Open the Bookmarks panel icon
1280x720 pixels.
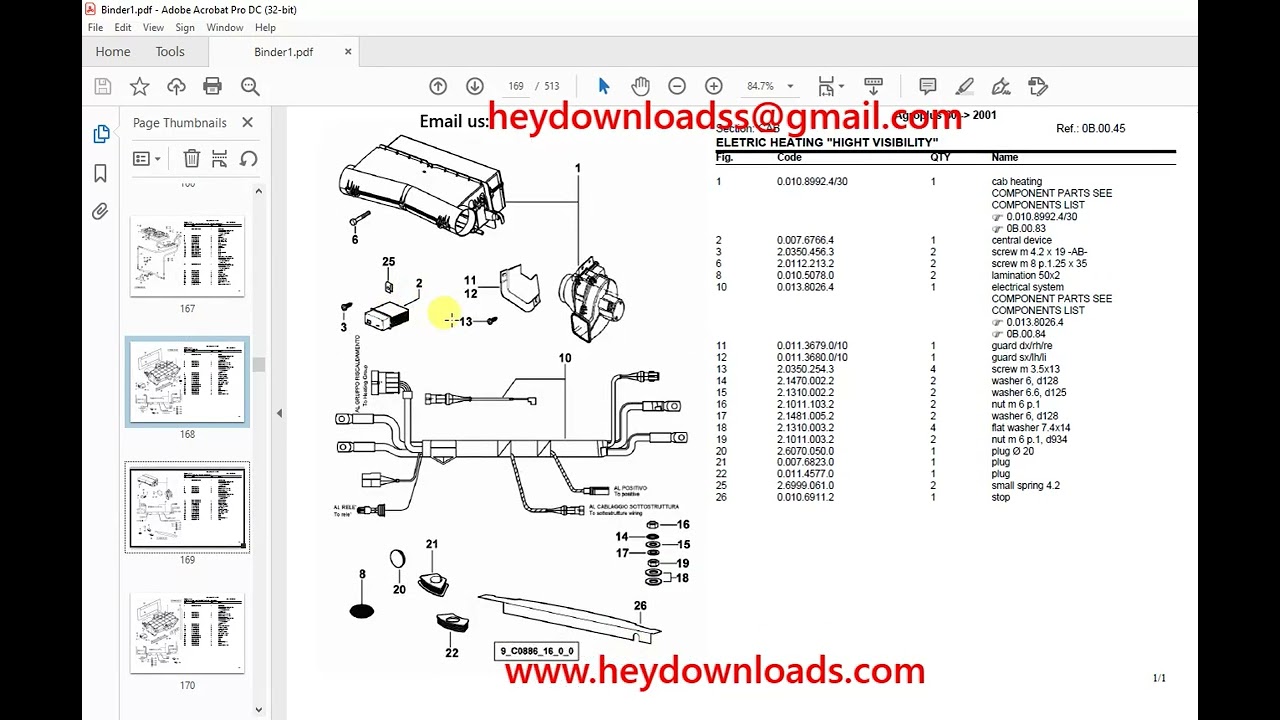[x=100, y=173]
